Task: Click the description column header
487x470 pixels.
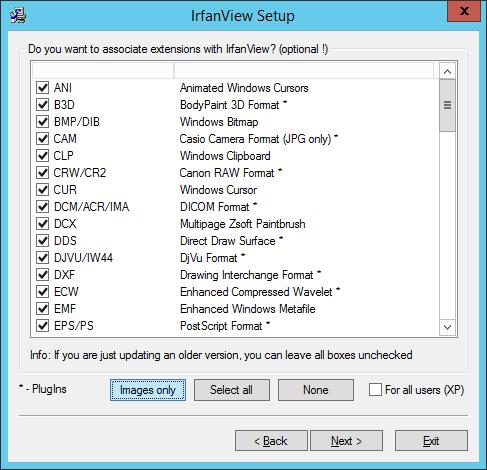Action: click(304, 71)
